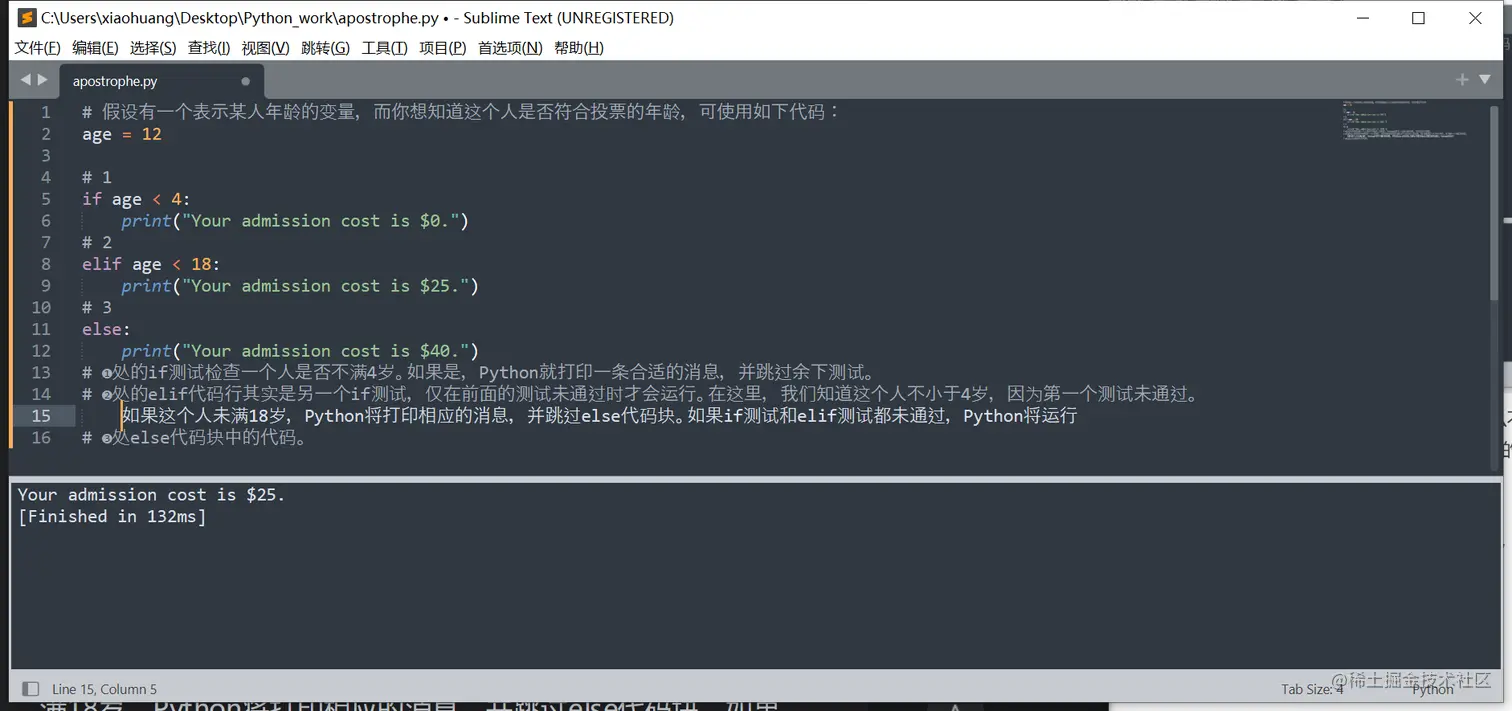Click the 'elif age < 18:' statement
This screenshot has height=711, width=1512.
click(151, 264)
